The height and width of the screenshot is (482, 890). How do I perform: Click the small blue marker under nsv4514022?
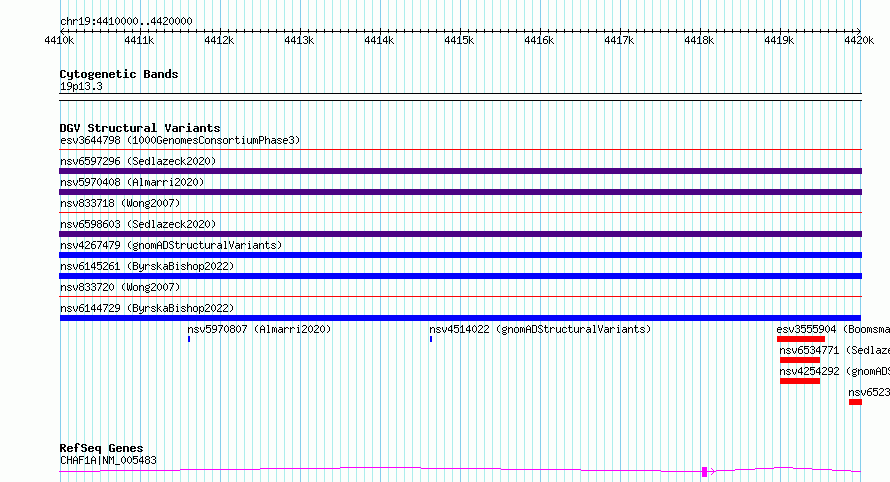tap(431, 339)
